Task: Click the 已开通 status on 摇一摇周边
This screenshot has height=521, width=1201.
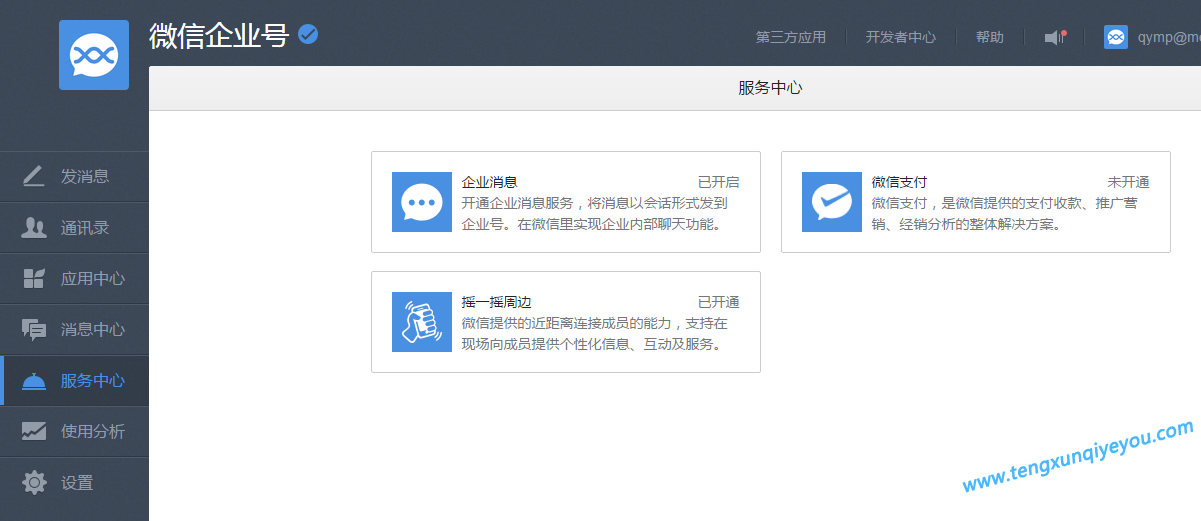Action: point(718,302)
